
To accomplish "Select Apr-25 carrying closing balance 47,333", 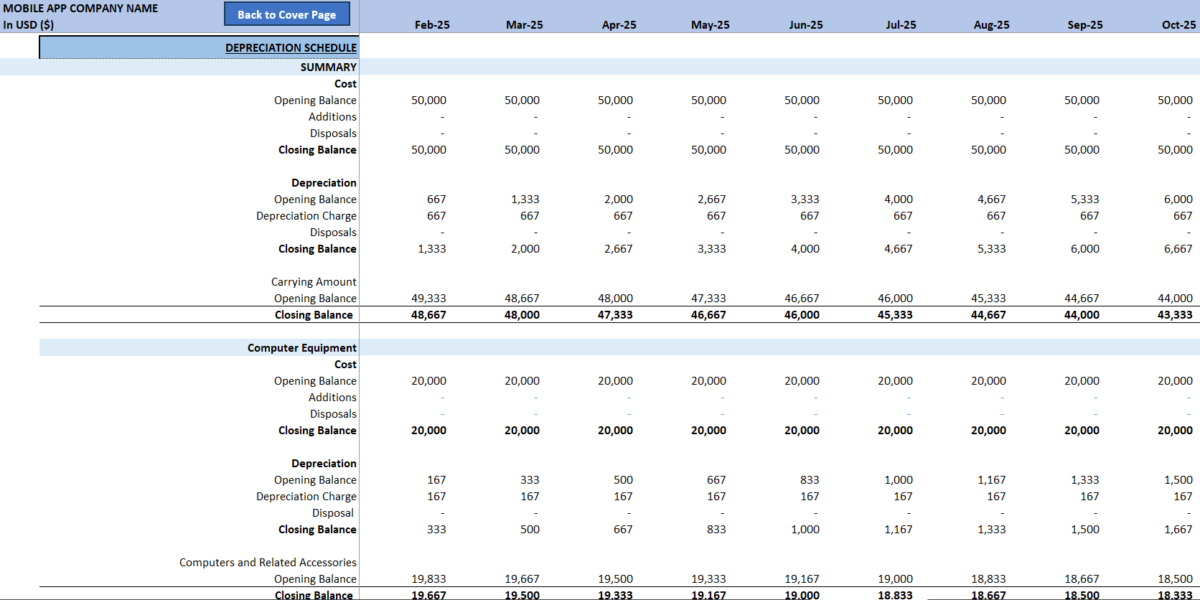I will point(615,315).
